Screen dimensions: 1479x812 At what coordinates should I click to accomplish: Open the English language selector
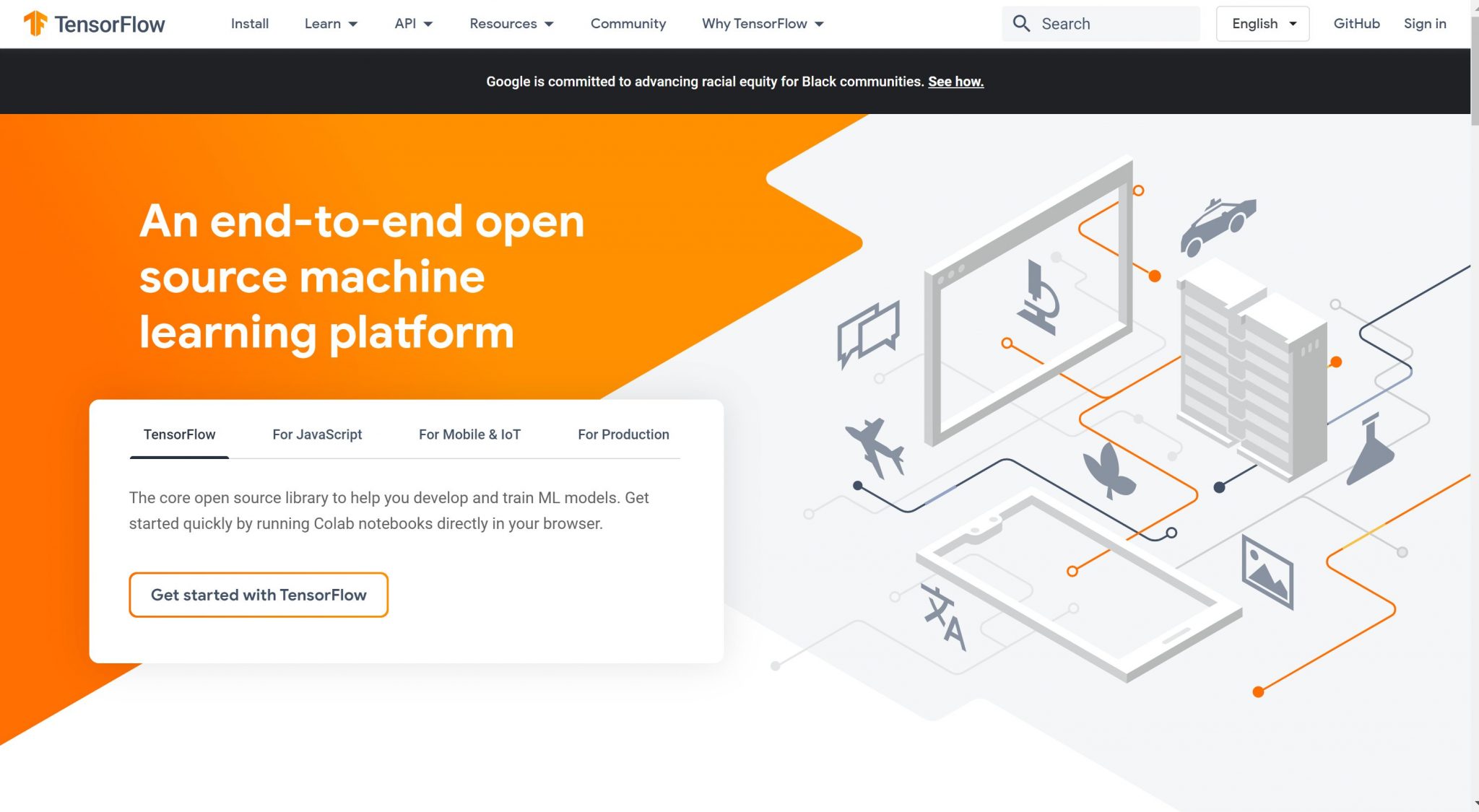point(1262,24)
